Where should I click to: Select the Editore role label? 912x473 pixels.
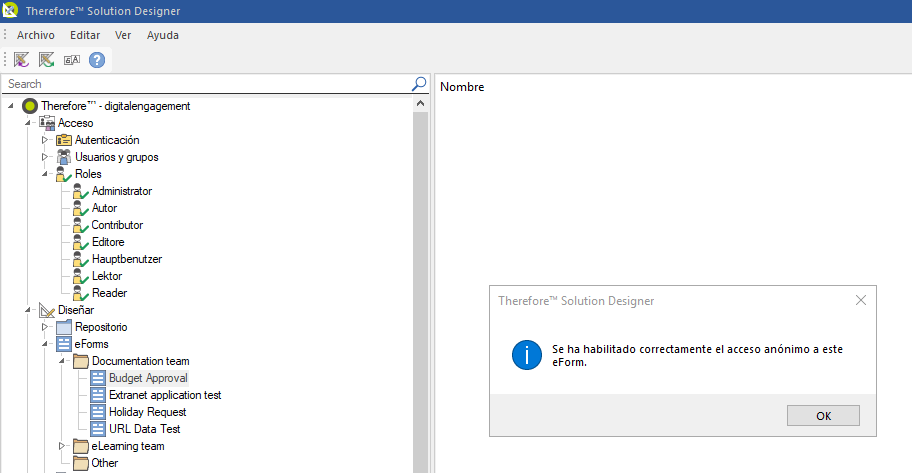(x=108, y=242)
